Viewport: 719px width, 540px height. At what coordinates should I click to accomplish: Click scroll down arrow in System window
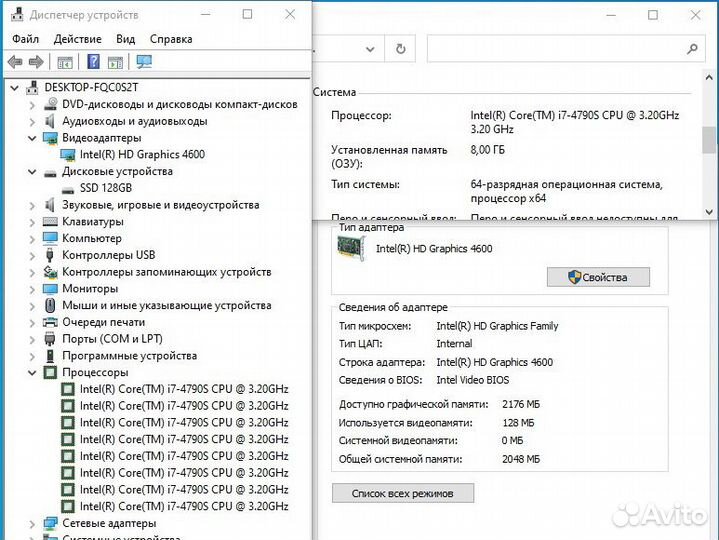[709, 212]
